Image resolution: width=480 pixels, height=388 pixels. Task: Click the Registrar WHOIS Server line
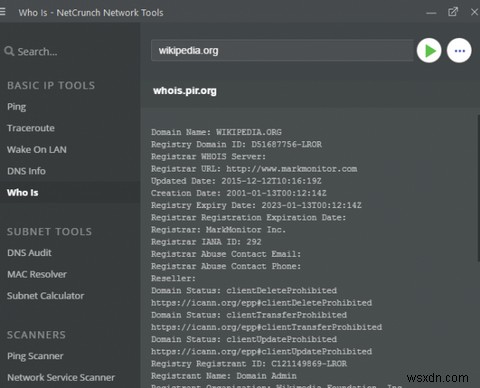208,156
